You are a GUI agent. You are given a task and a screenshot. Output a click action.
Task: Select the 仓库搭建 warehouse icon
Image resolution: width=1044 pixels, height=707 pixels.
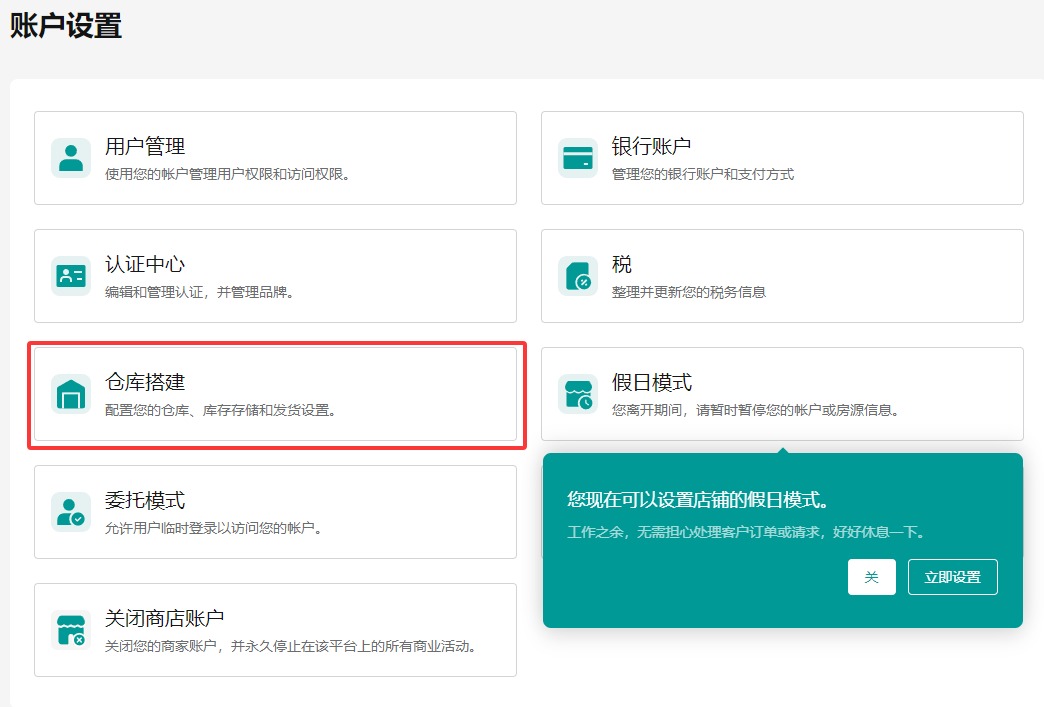pyautogui.click(x=69, y=394)
